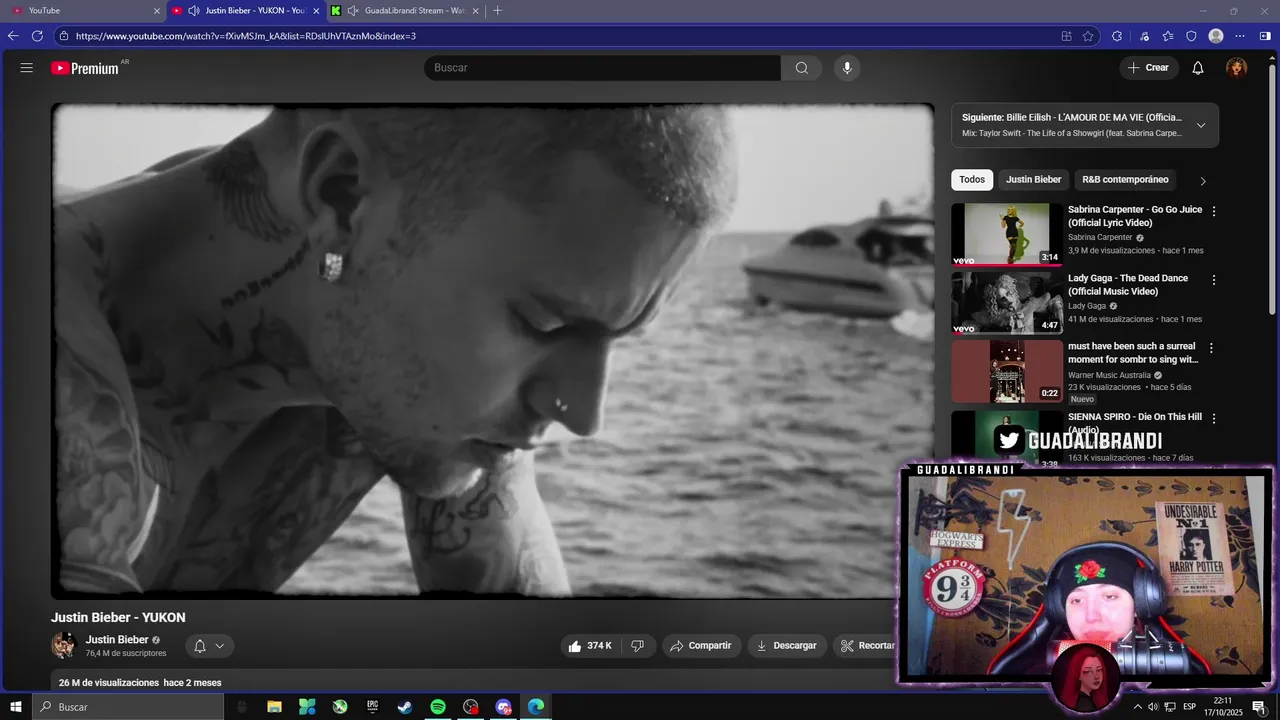Click the search magnifier button

802,68
